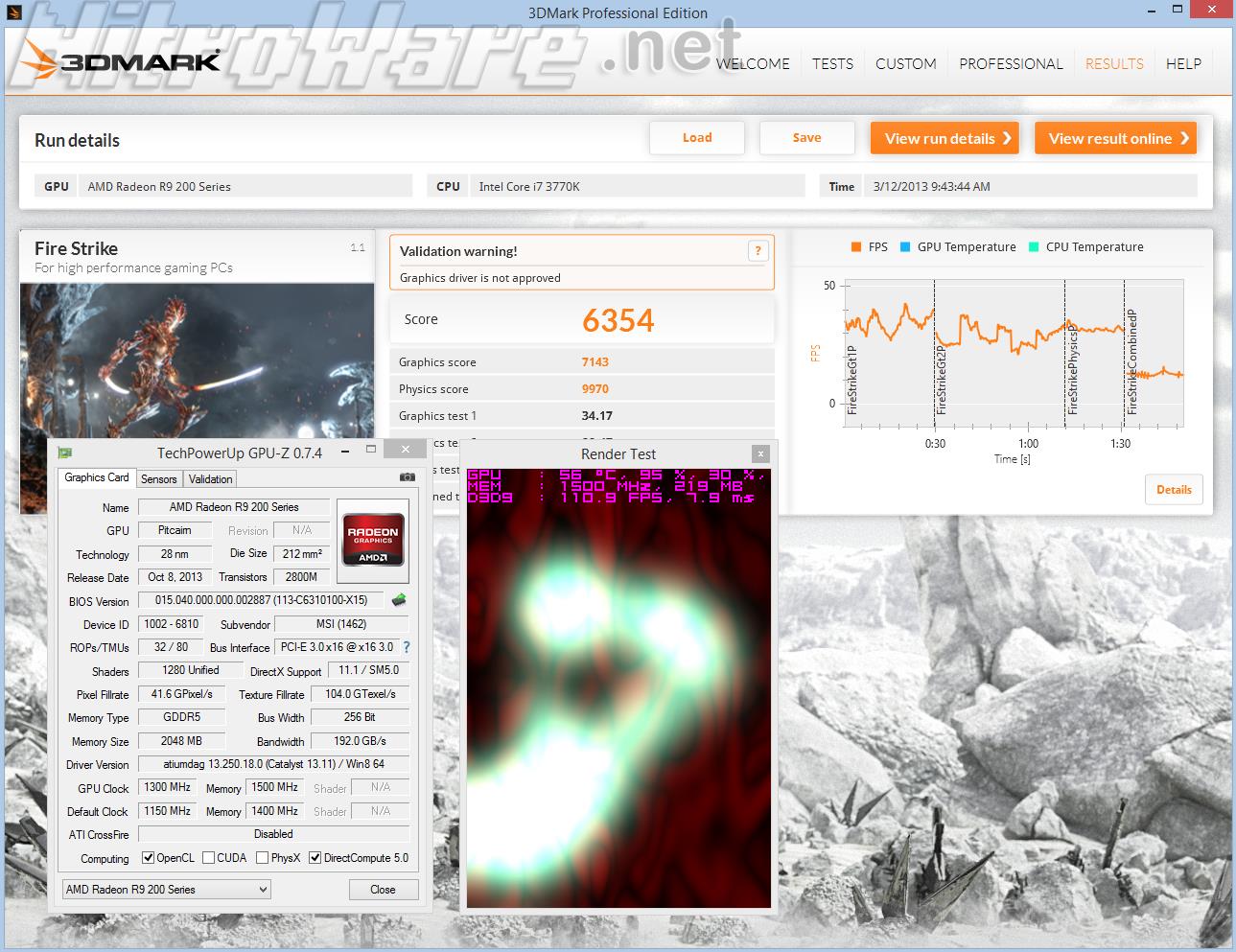The width and height of the screenshot is (1236, 952).
Task: Click the Default Clock 1150 MHz field
Action: 167,811
